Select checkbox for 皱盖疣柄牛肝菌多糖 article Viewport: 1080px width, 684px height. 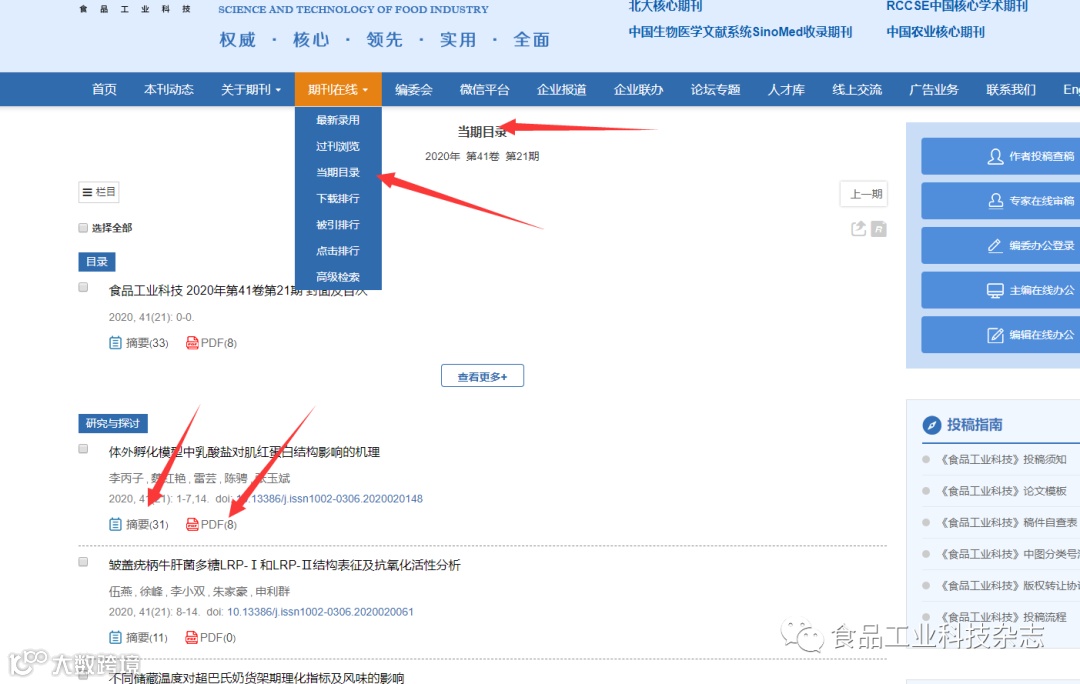[83, 561]
